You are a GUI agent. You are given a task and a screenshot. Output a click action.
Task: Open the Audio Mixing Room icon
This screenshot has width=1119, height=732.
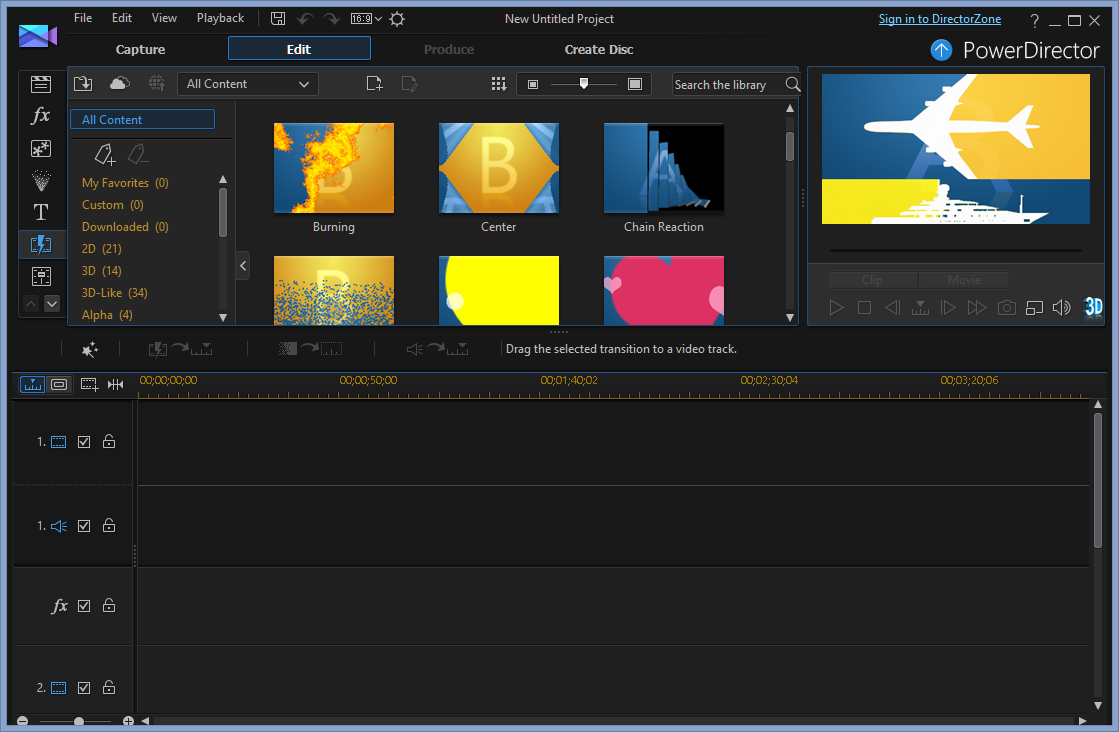click(x=41, y=276)
